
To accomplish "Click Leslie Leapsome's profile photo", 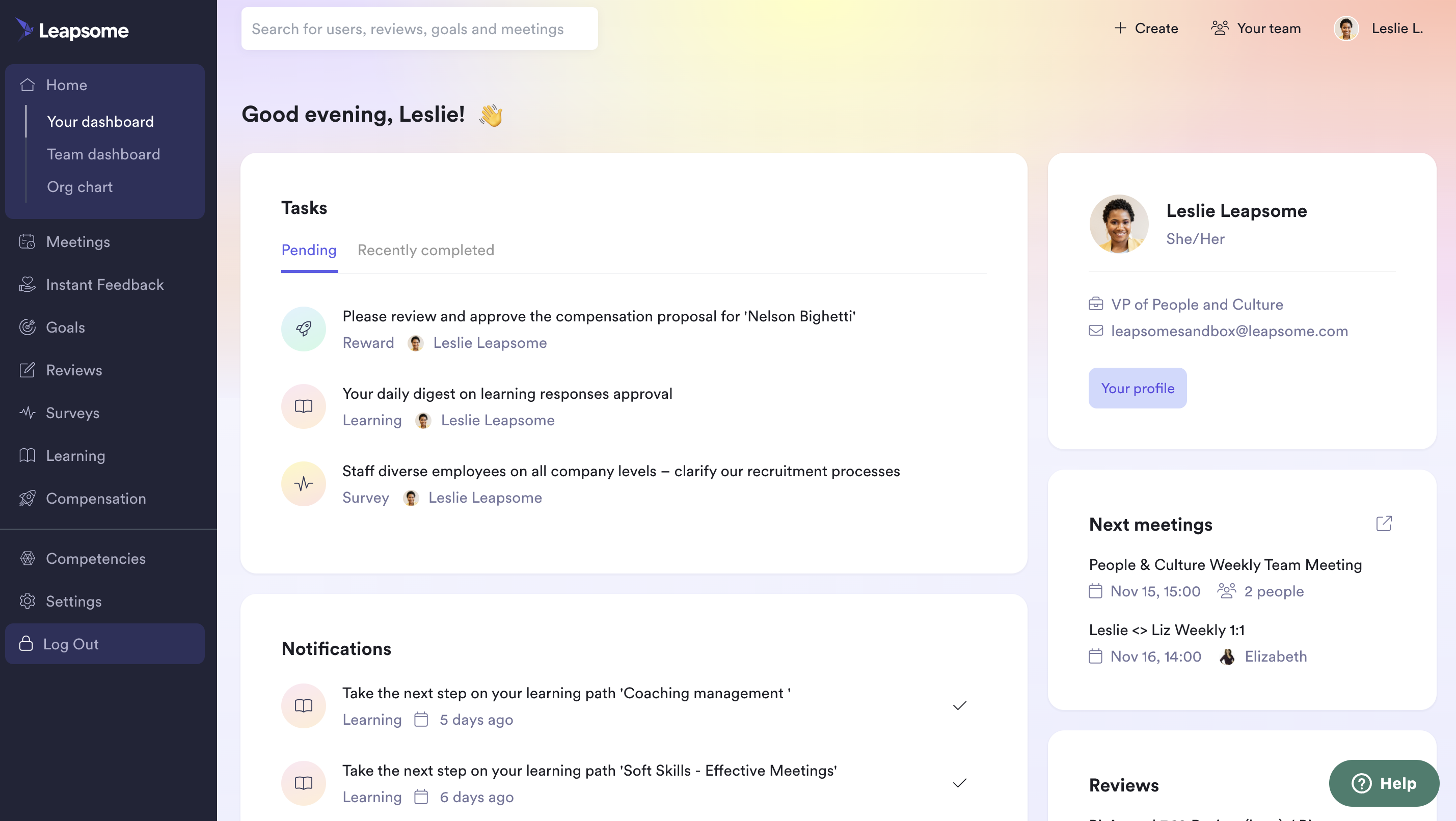I will (1119, 224).
